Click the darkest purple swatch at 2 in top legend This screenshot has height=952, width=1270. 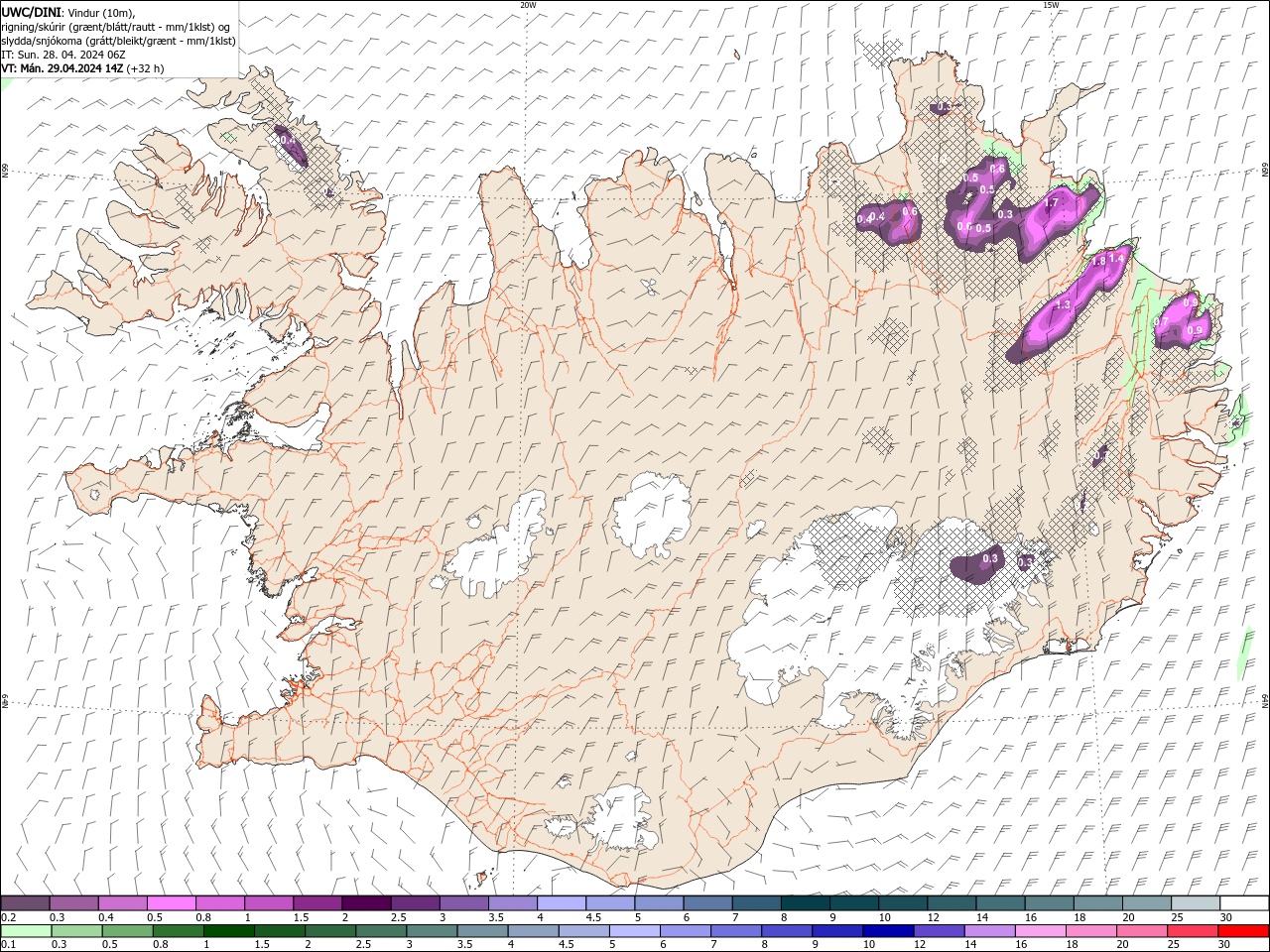(x=367, y=903)
